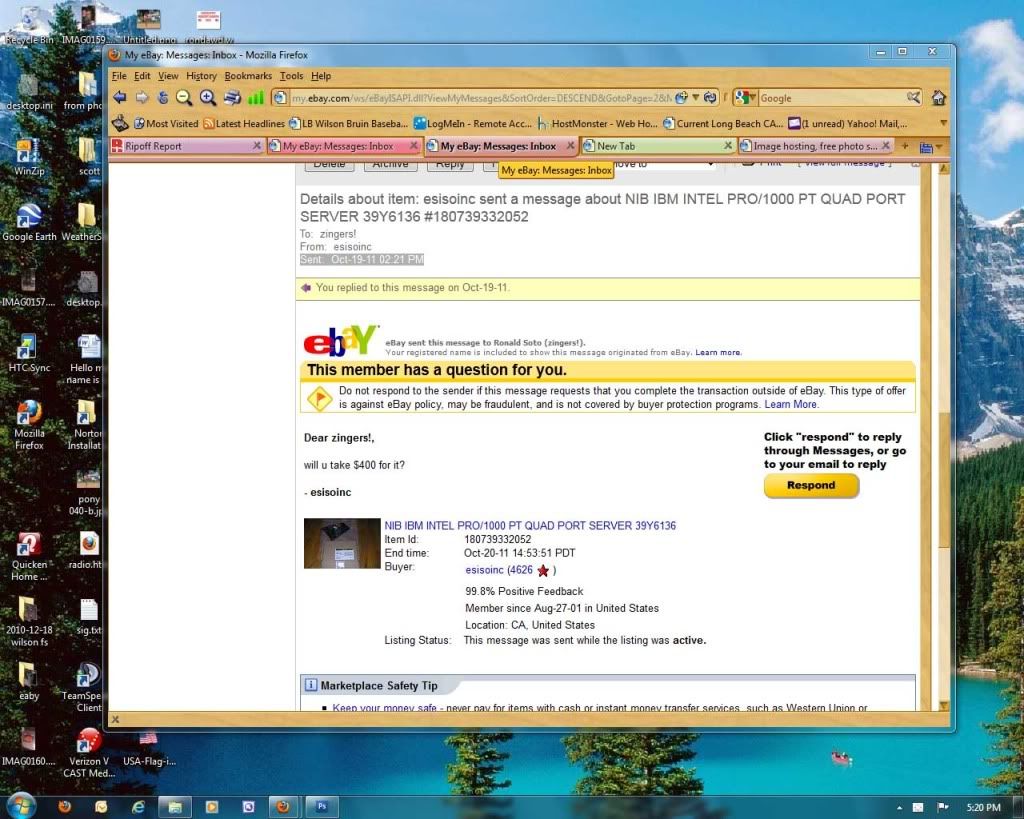
Task: Open the Bookmarks menu
Action: (248, 76)
